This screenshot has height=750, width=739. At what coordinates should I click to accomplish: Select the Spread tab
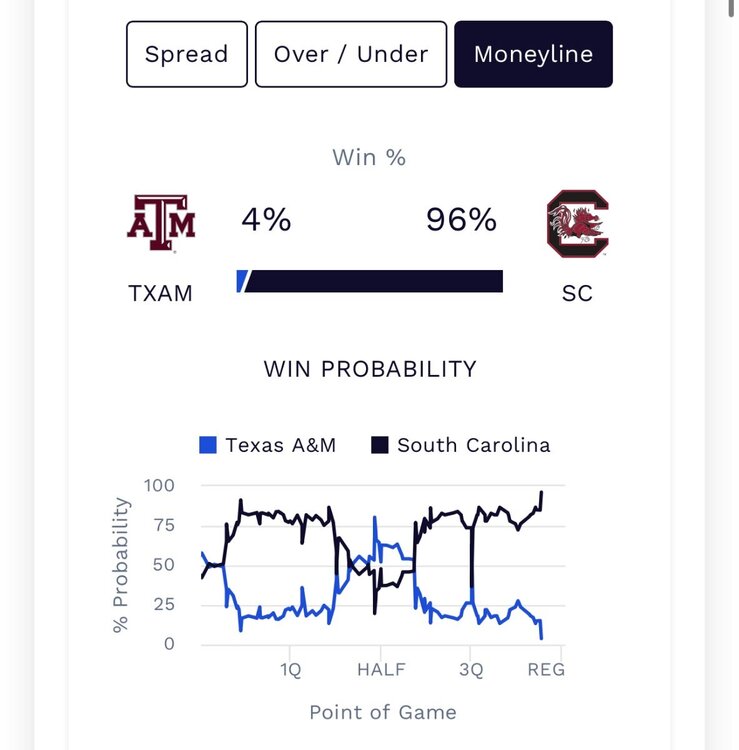(x=186, y=54)
